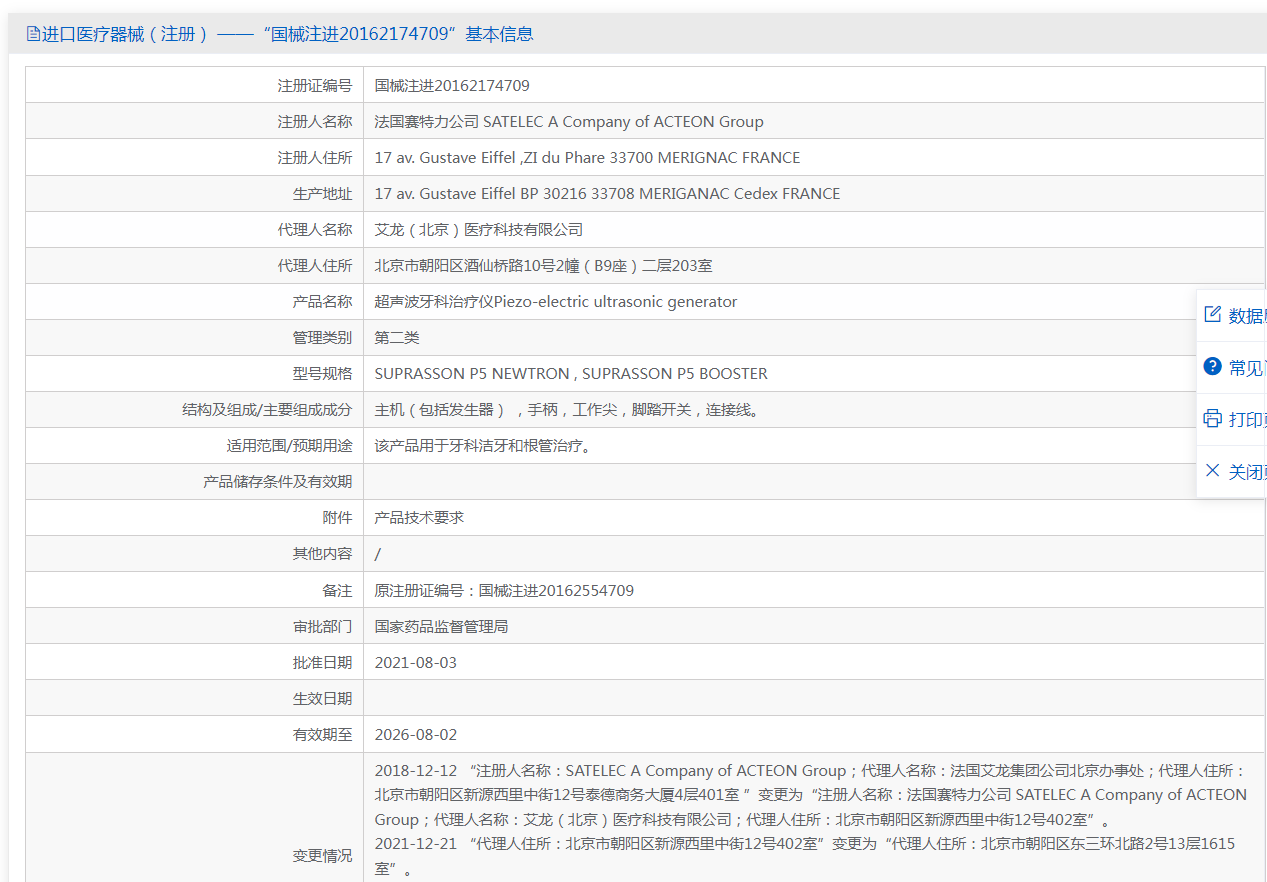Click the 其他内容 label
Viewport: 1267px width, 882px height.
[x=323, y=554]
